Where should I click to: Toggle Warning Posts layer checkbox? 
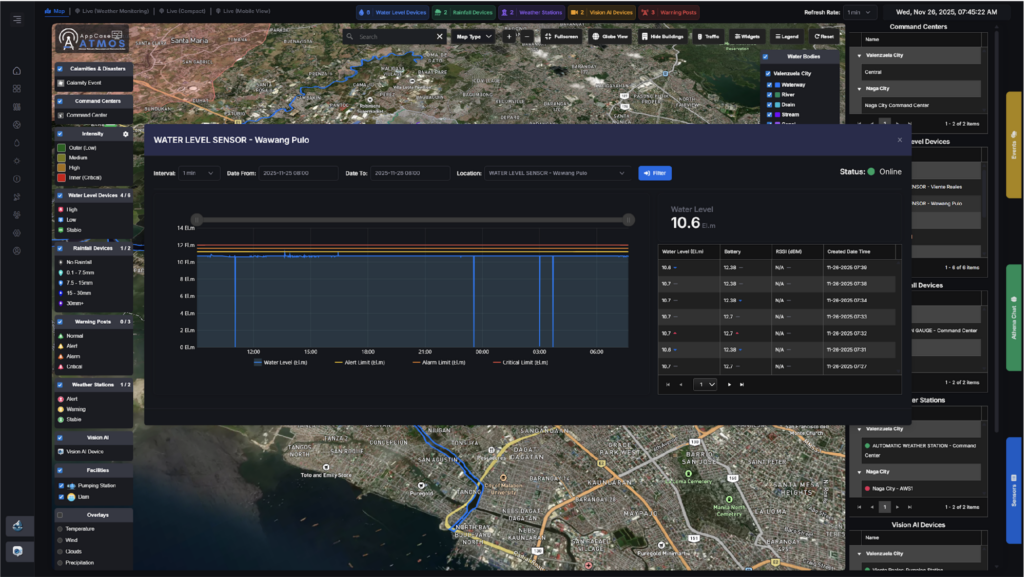point(59,322)
